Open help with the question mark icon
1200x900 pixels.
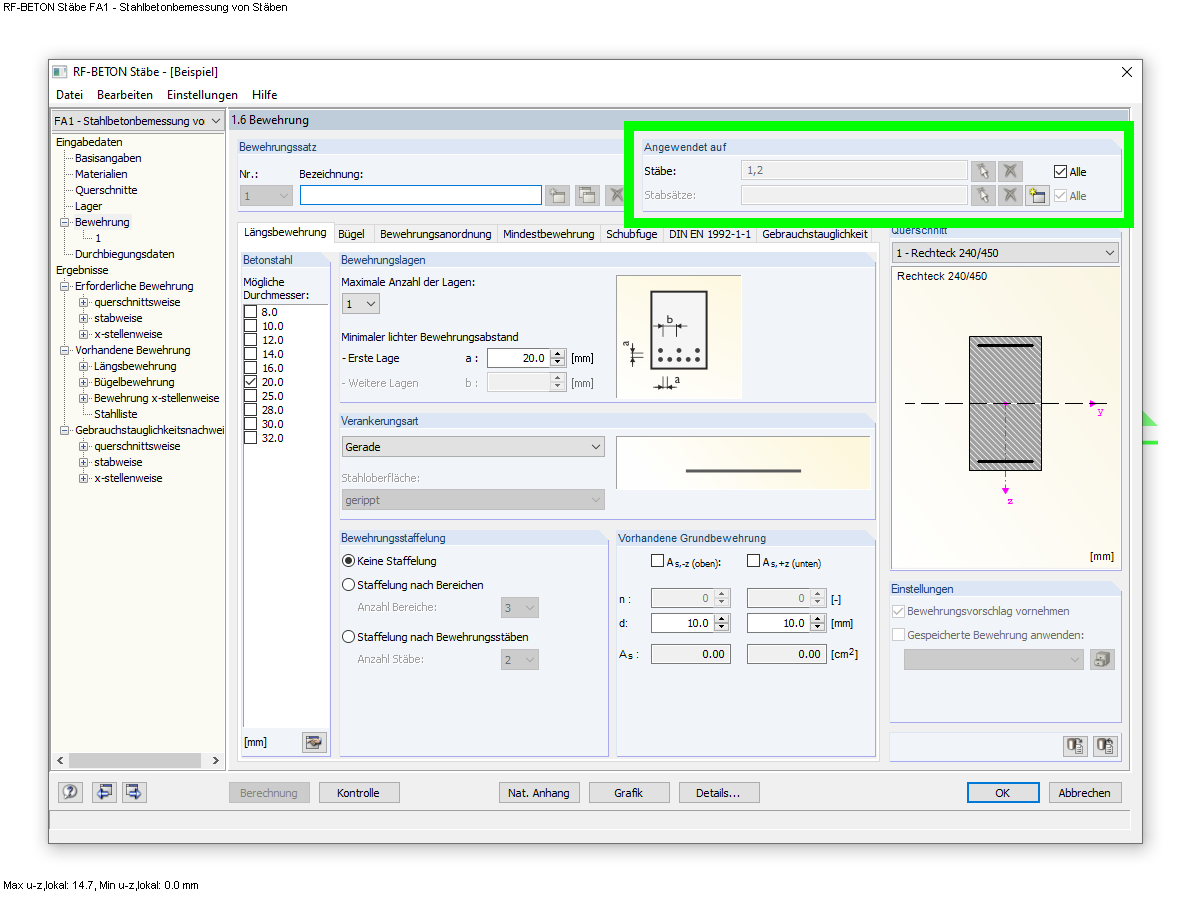point(70,792)
